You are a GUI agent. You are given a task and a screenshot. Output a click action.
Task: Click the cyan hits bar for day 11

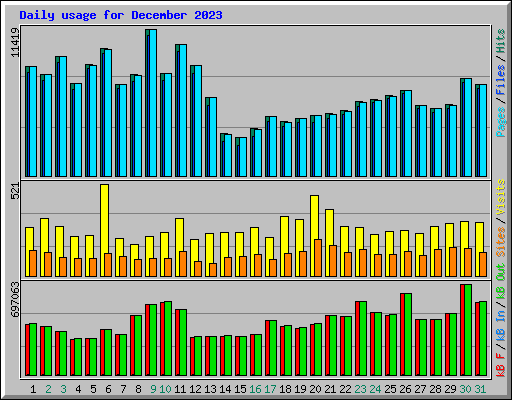tap(183, 111)
